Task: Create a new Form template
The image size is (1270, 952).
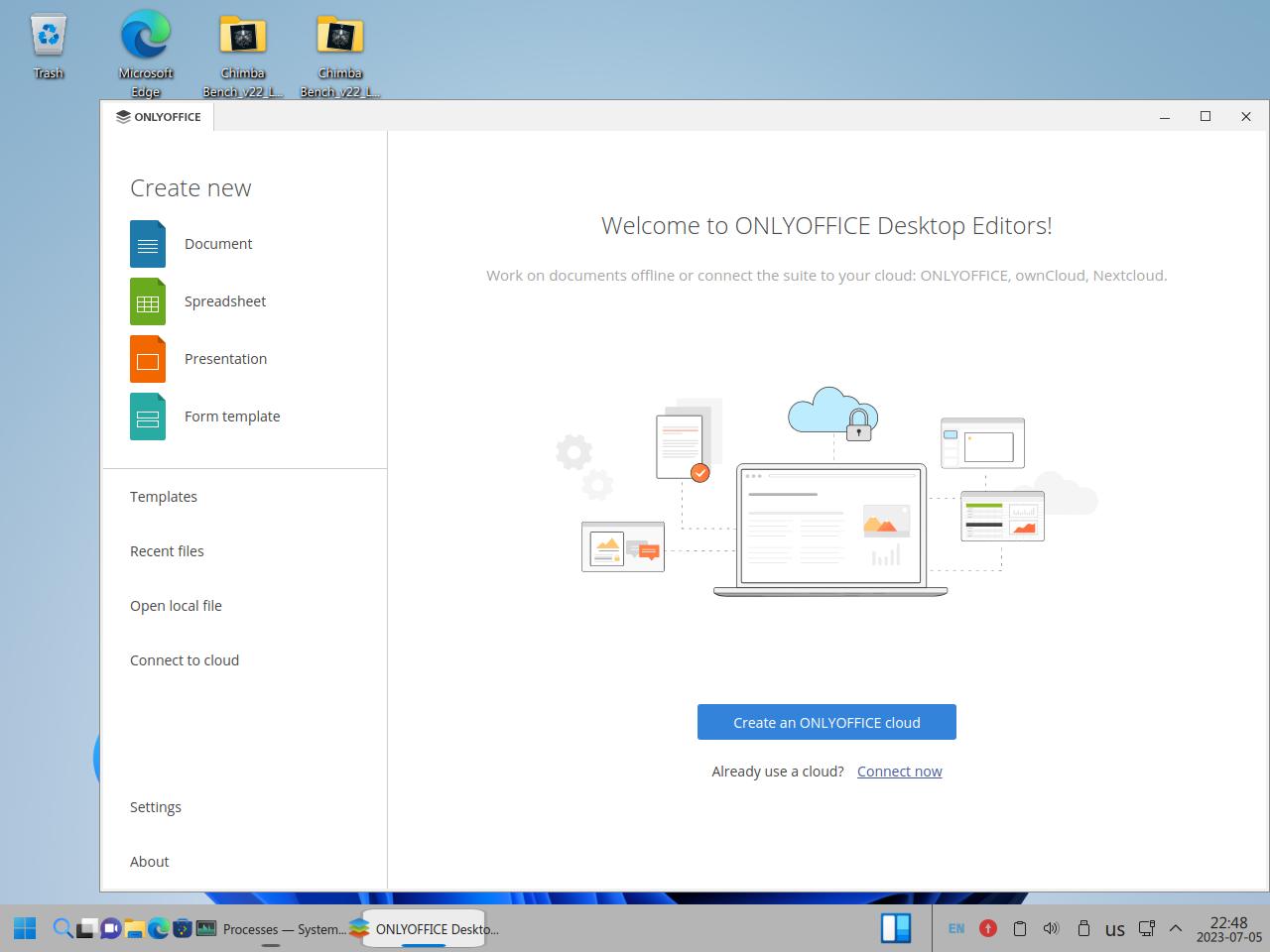Action: point(204,416)
